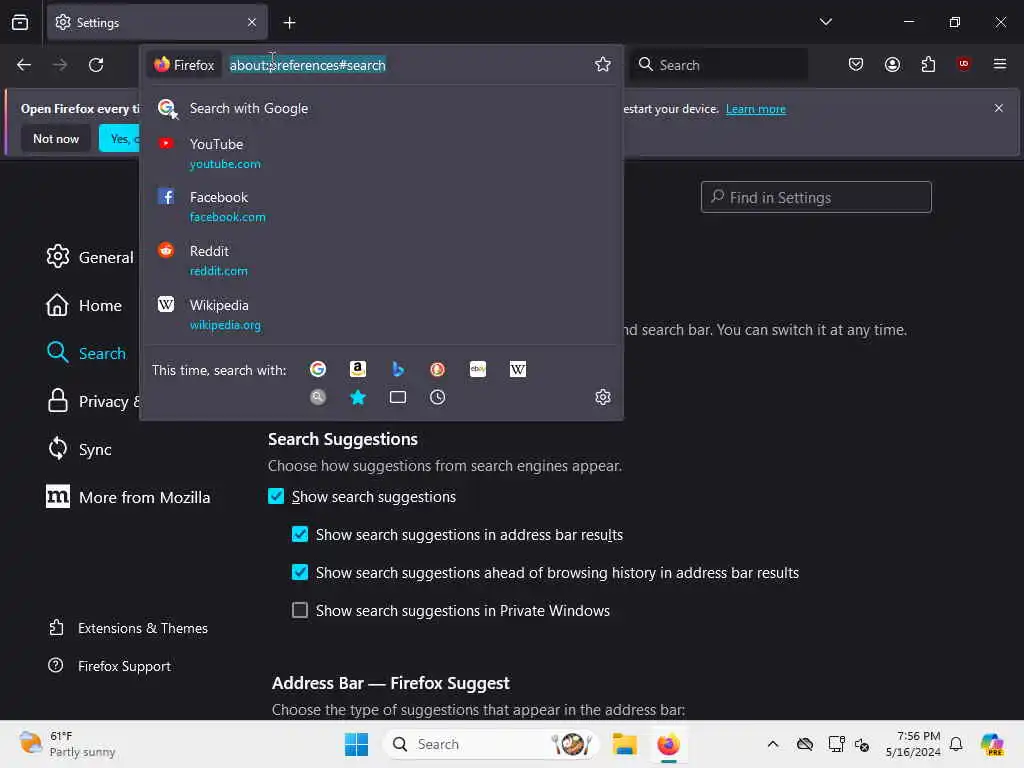This screenshot has width=1024, height=768.
Task: Open the Extensions puzzle icon
Action: click(928, 64)
